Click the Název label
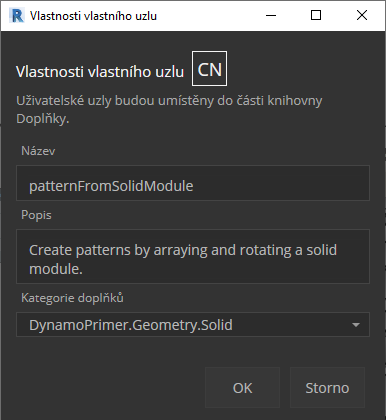 point(38,151)
